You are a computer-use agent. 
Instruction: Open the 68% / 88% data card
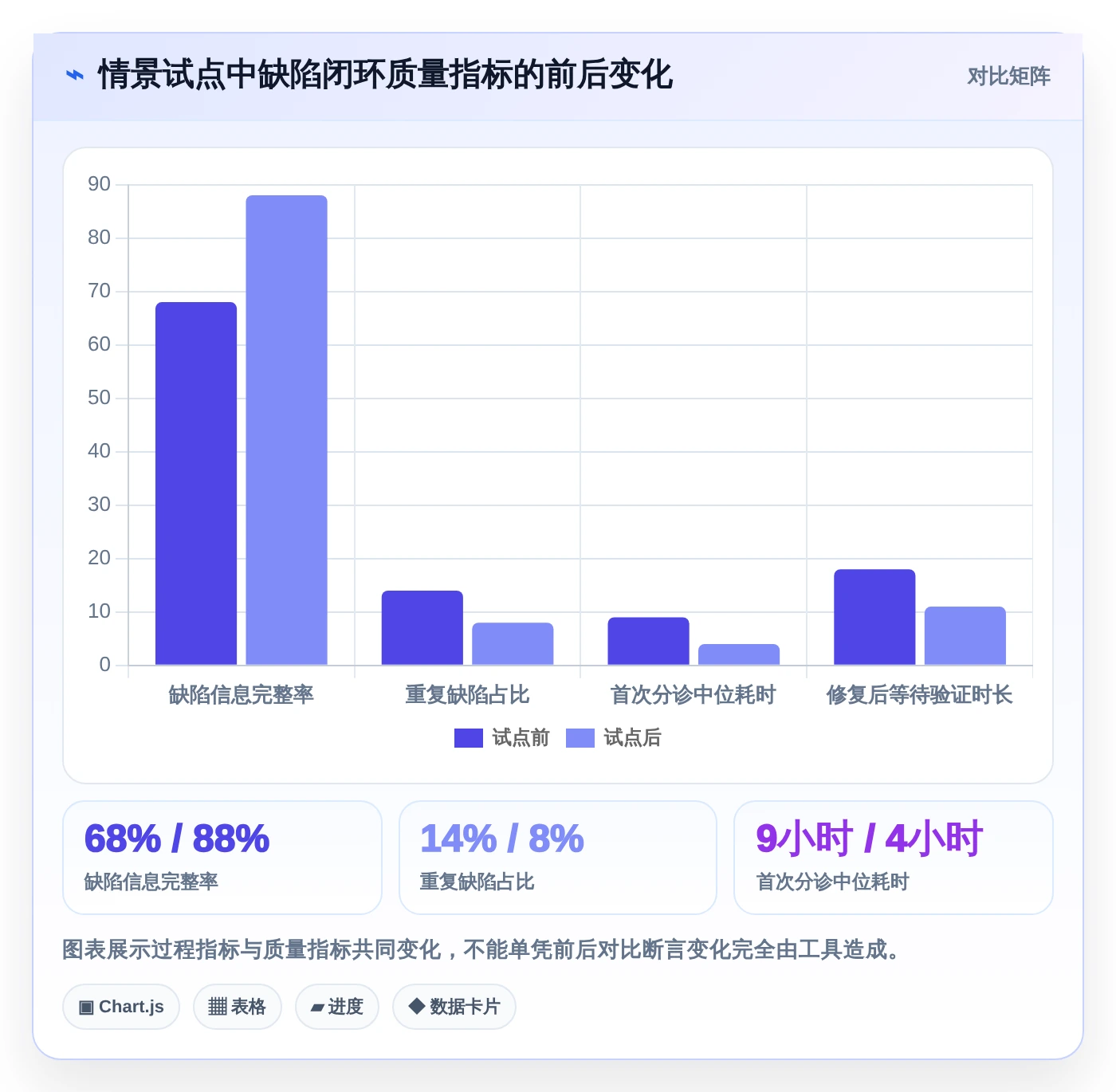click(x=222, y=858)
